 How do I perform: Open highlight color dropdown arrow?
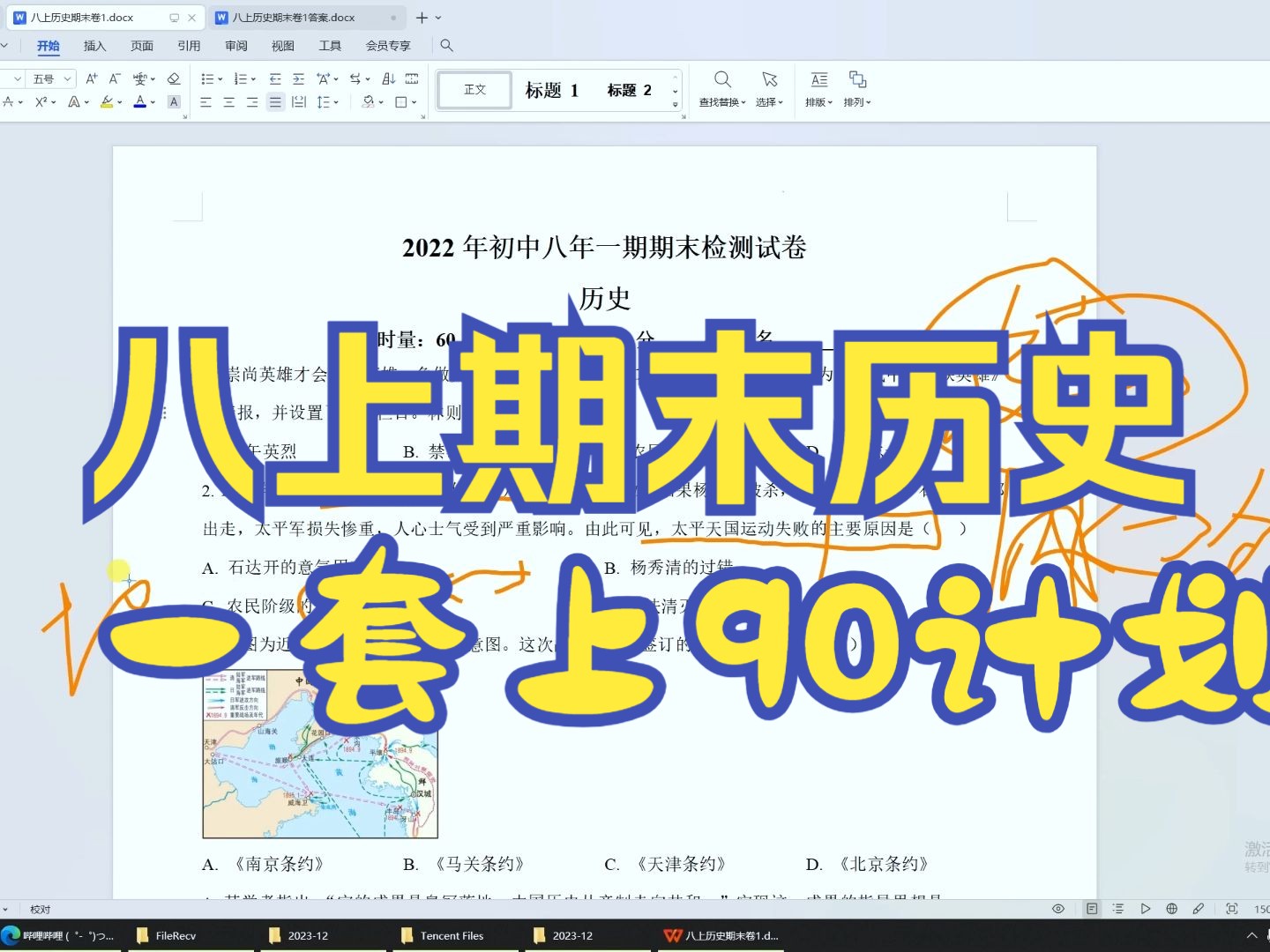coord(120,102)
